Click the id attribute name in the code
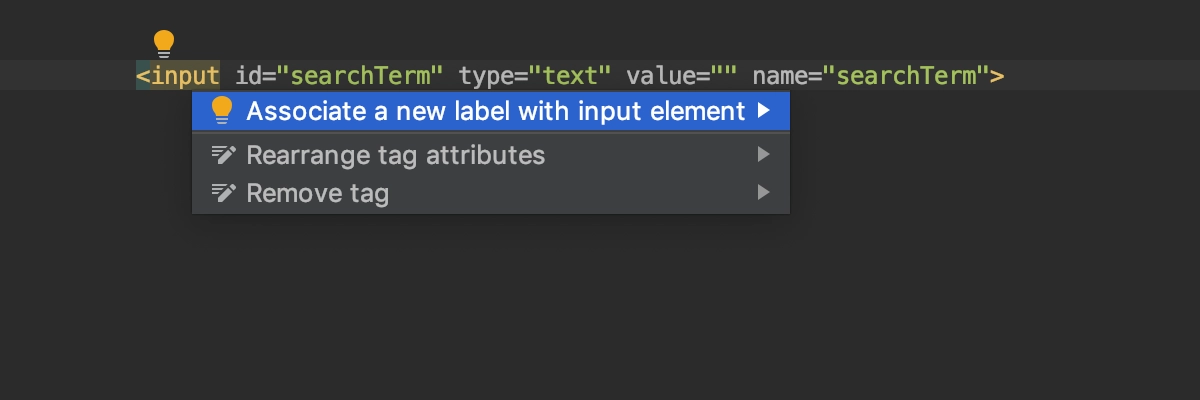1200x400 pixels. coord(248,75)
